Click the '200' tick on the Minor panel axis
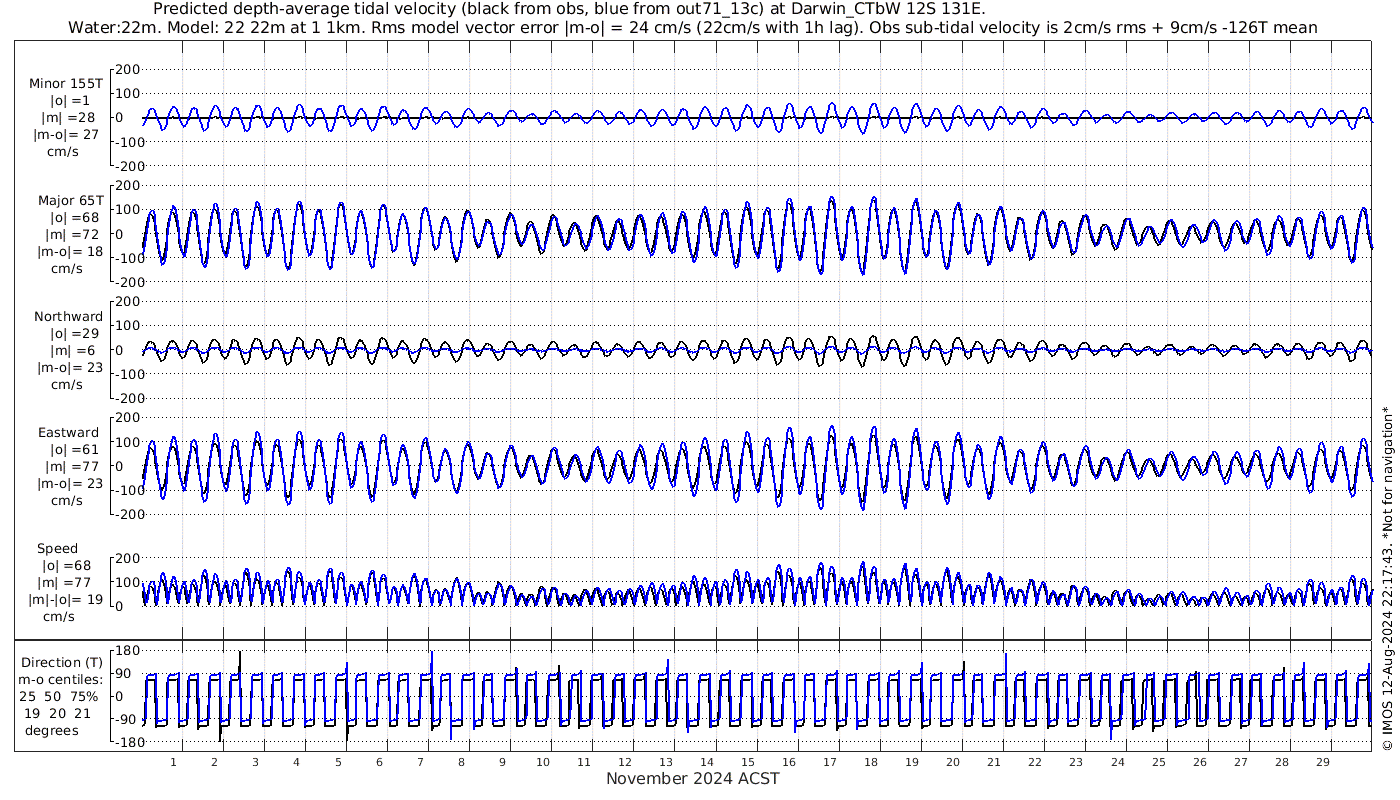Image resolution: width=1400 pixels, height=800 pixels. coord(128,69)
